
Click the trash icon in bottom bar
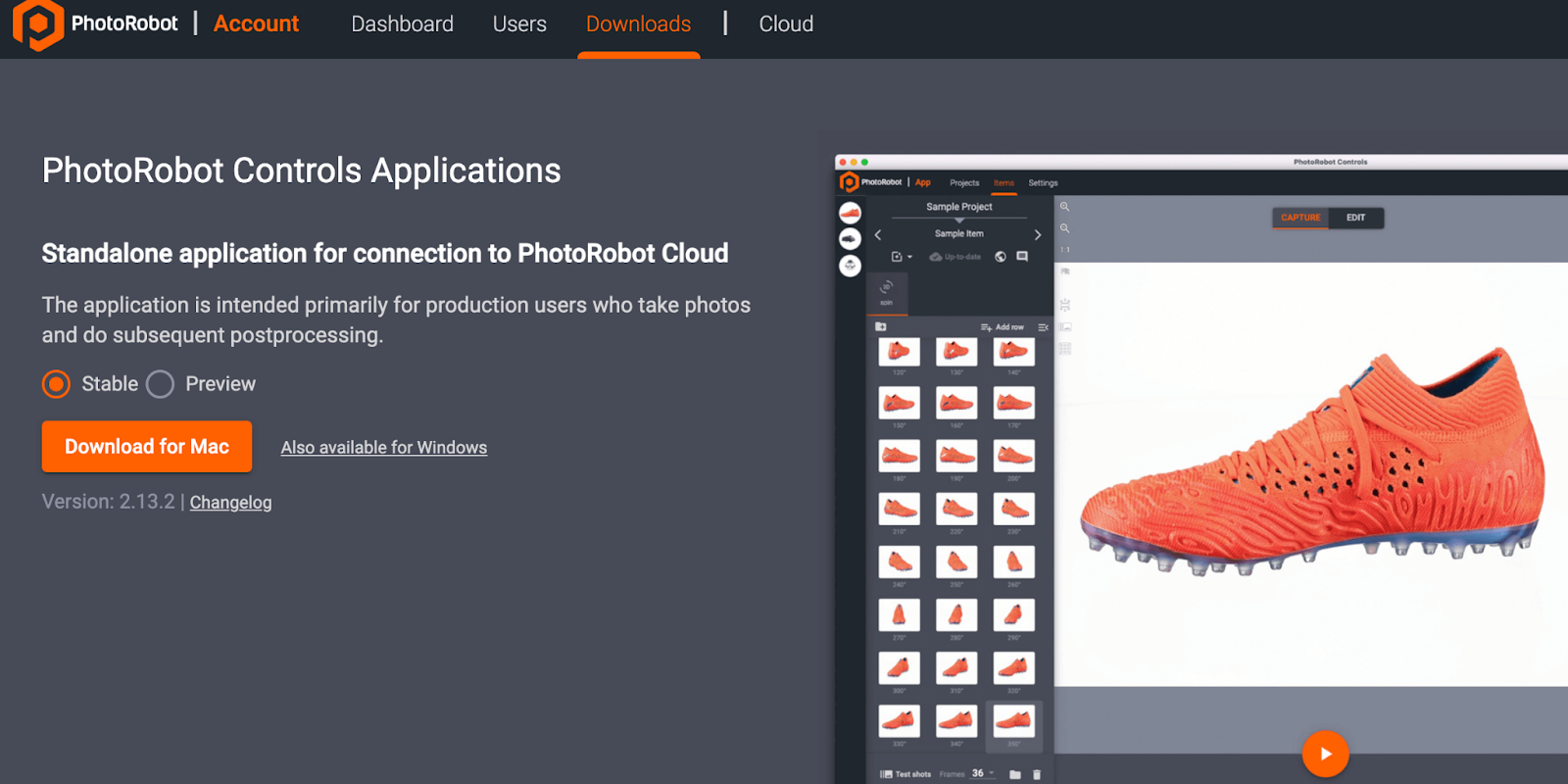(x=1037, y=774)
